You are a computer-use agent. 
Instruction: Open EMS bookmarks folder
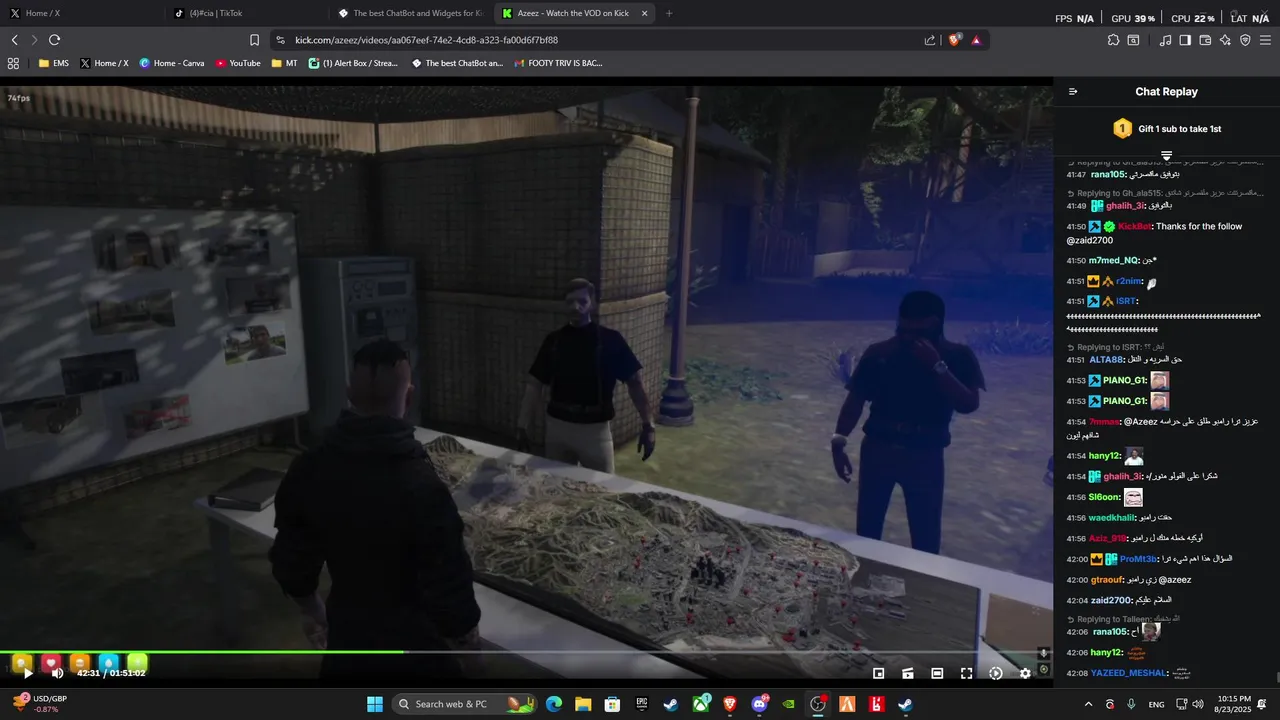[54, 63]
